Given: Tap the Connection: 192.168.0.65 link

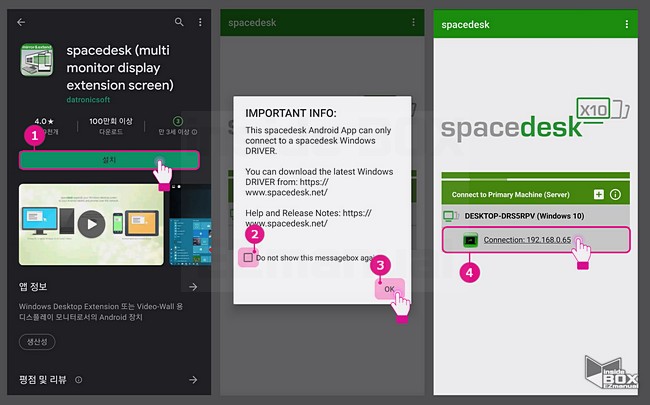Looking at the screenshot, I should click(x=527, y=240).
